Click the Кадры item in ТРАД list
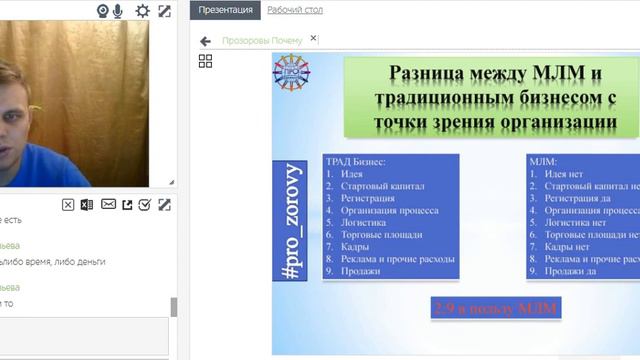The height and width of the screenshot is (360, 640). [355, 247]
